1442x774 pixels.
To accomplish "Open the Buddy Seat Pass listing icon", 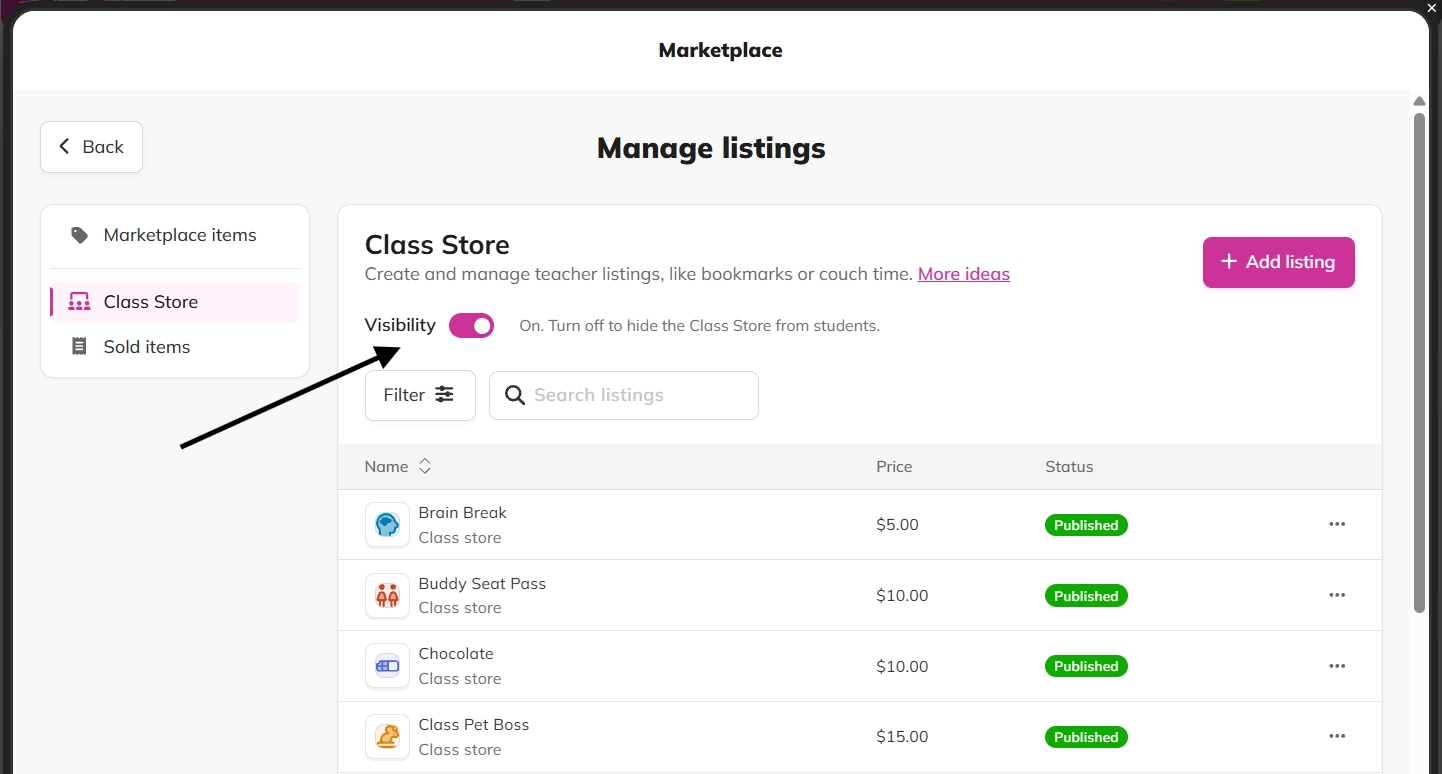I will tap(387, 596).
